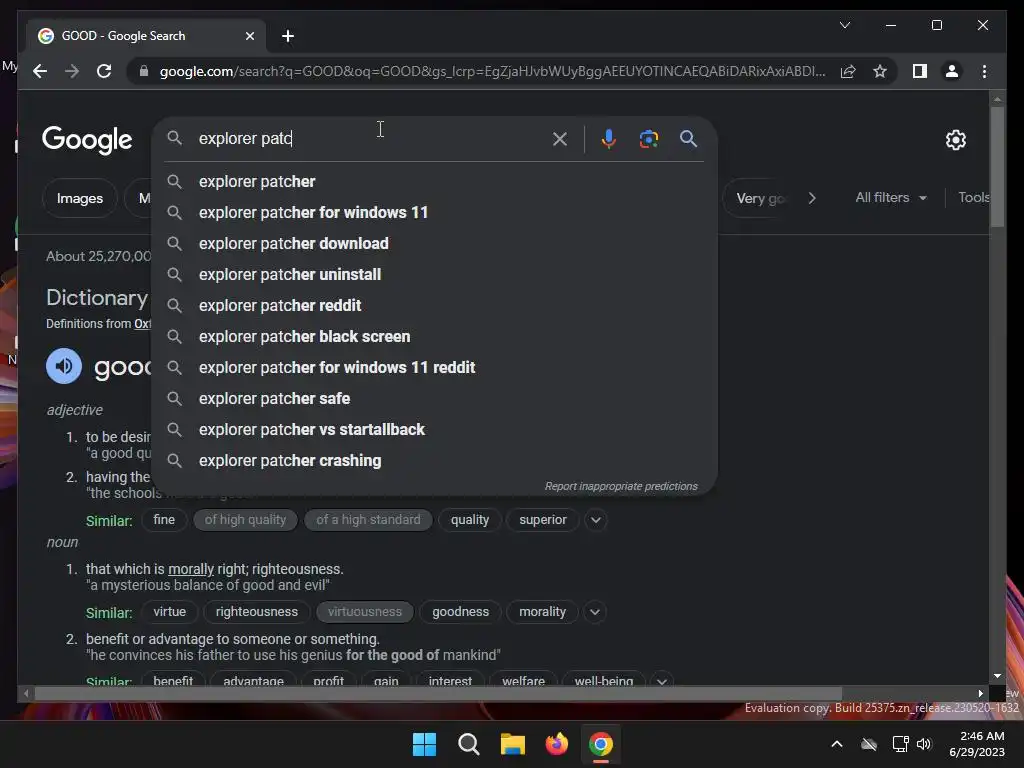Screen dimensions: 1024x768
Task: Click the morality synonym chip
Action: pos(542,612)
